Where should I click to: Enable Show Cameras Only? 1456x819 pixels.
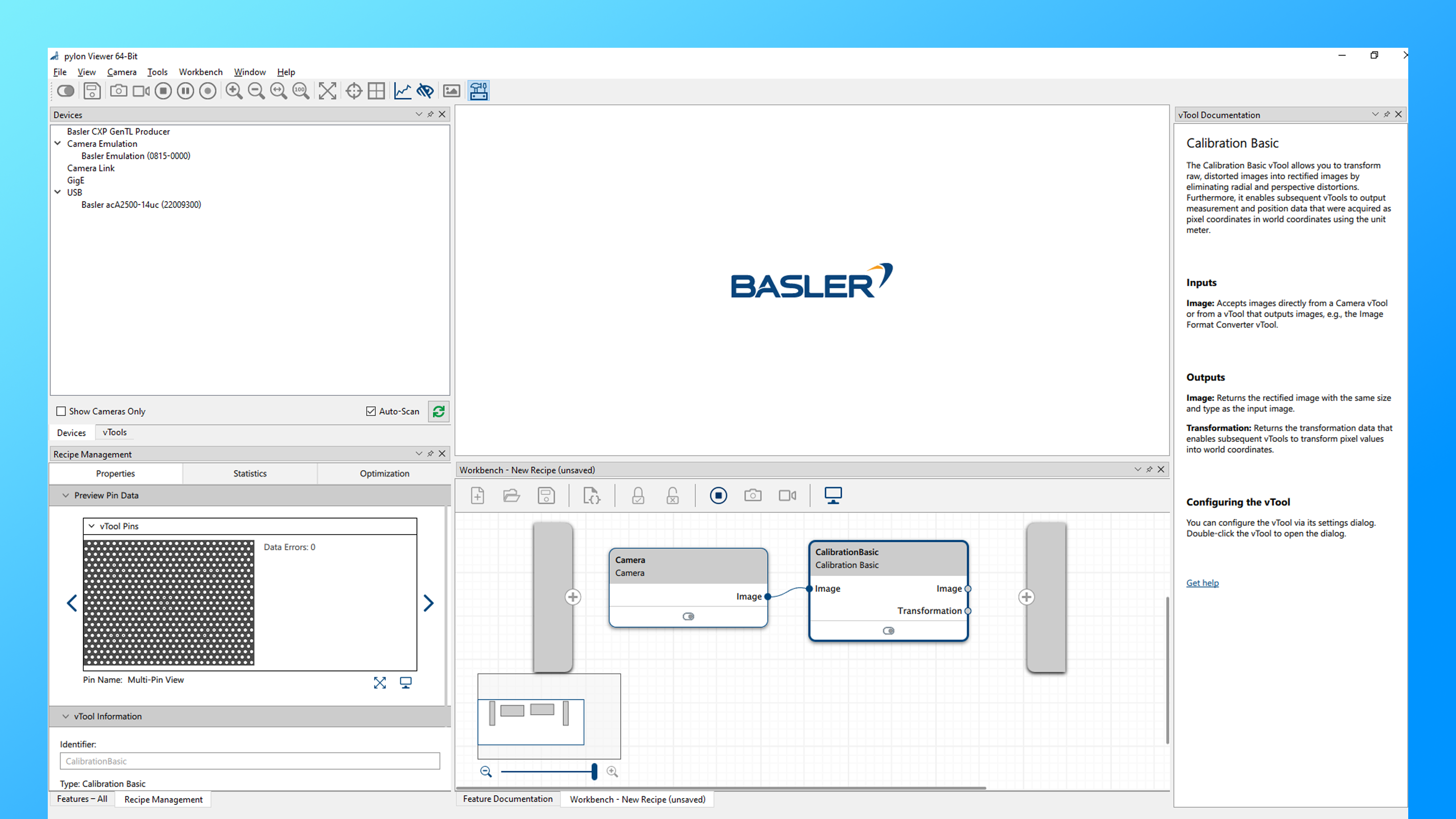[61, 411]
